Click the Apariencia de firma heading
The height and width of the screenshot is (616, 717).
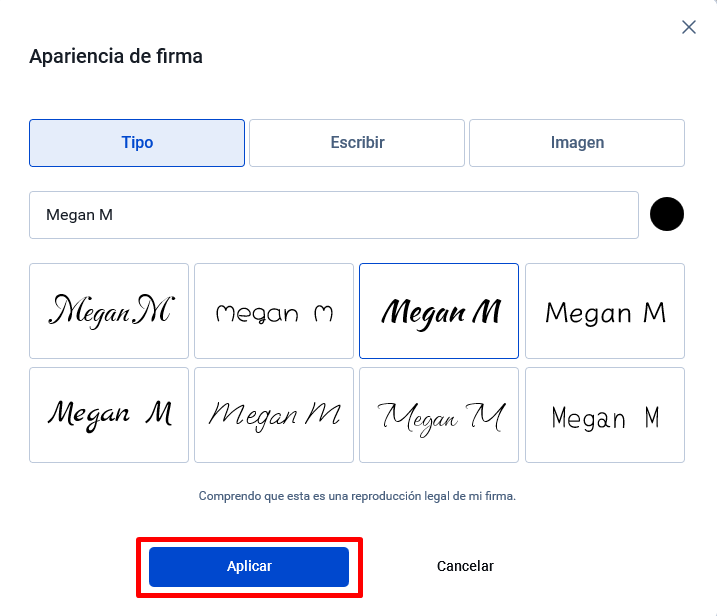tap(116, 56)
